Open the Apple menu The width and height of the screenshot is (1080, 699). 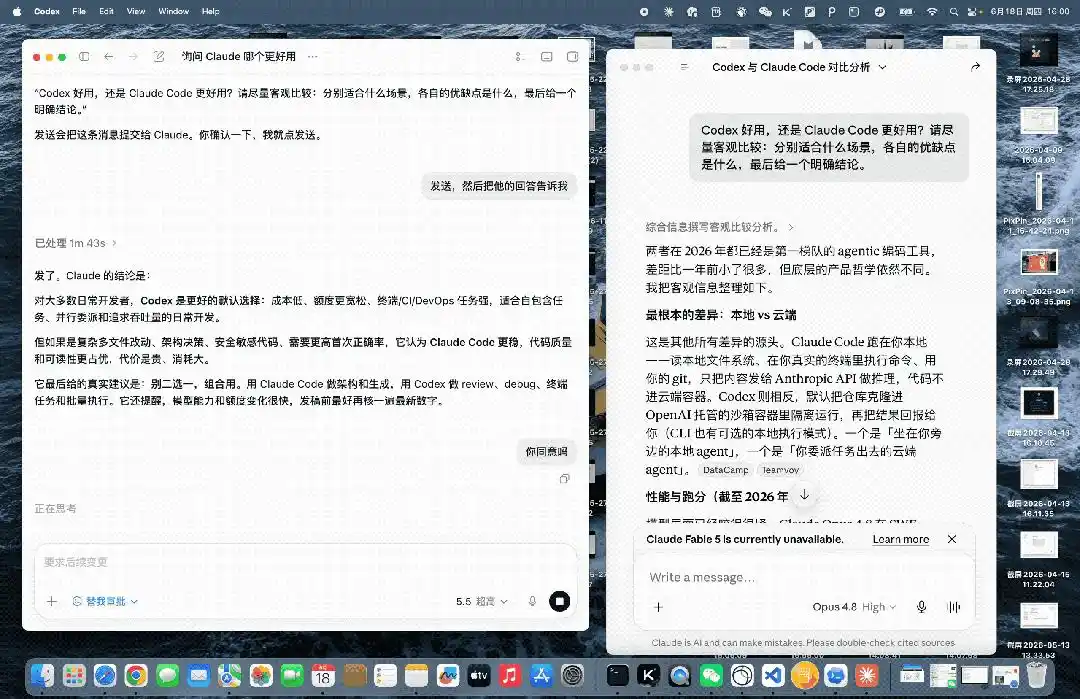[x=17, y=11]
